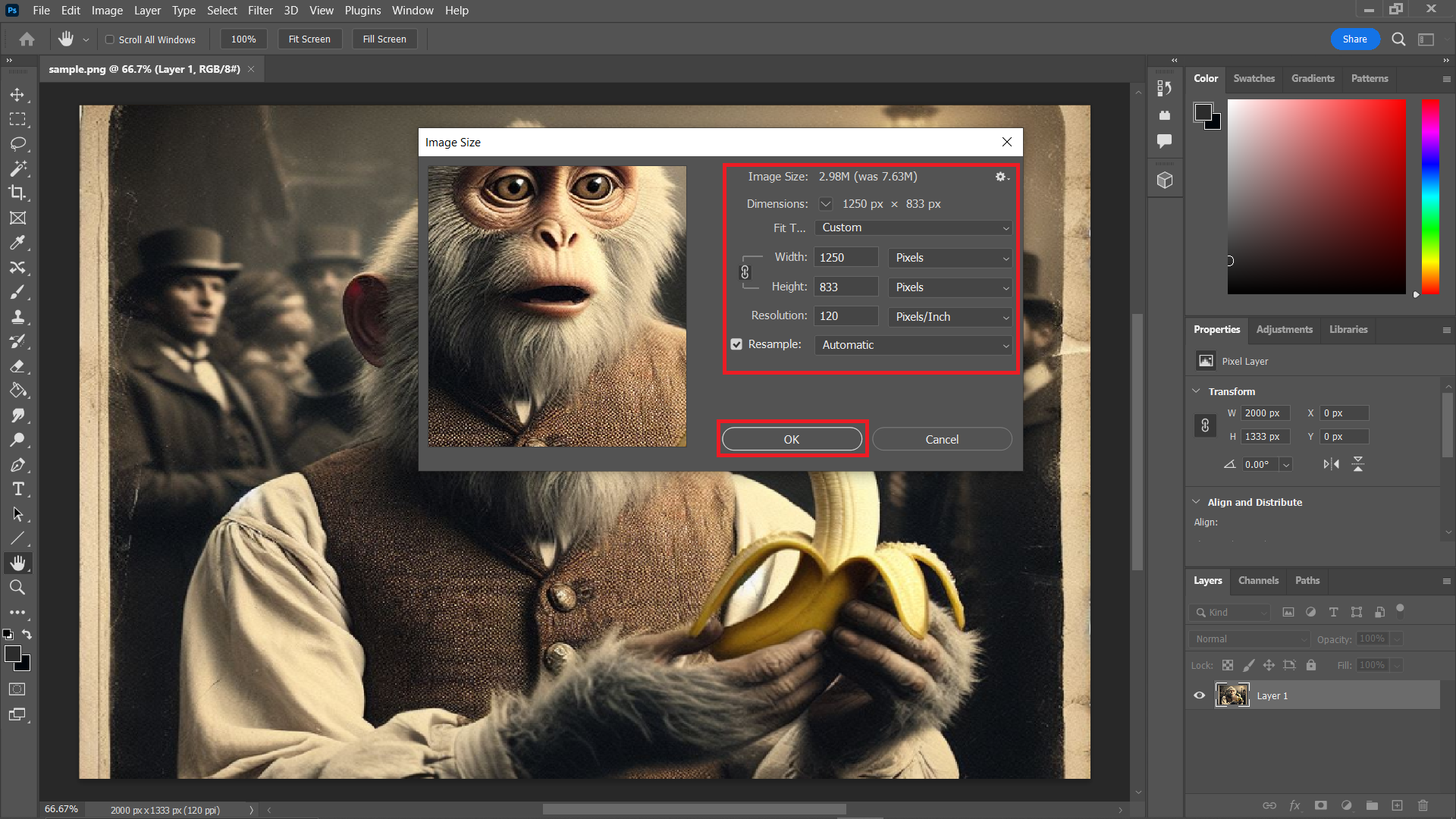Image resolution: width=1456 pixels, height=819 pixels.
Task: Open the Filter menu
Action: point(260,10)
